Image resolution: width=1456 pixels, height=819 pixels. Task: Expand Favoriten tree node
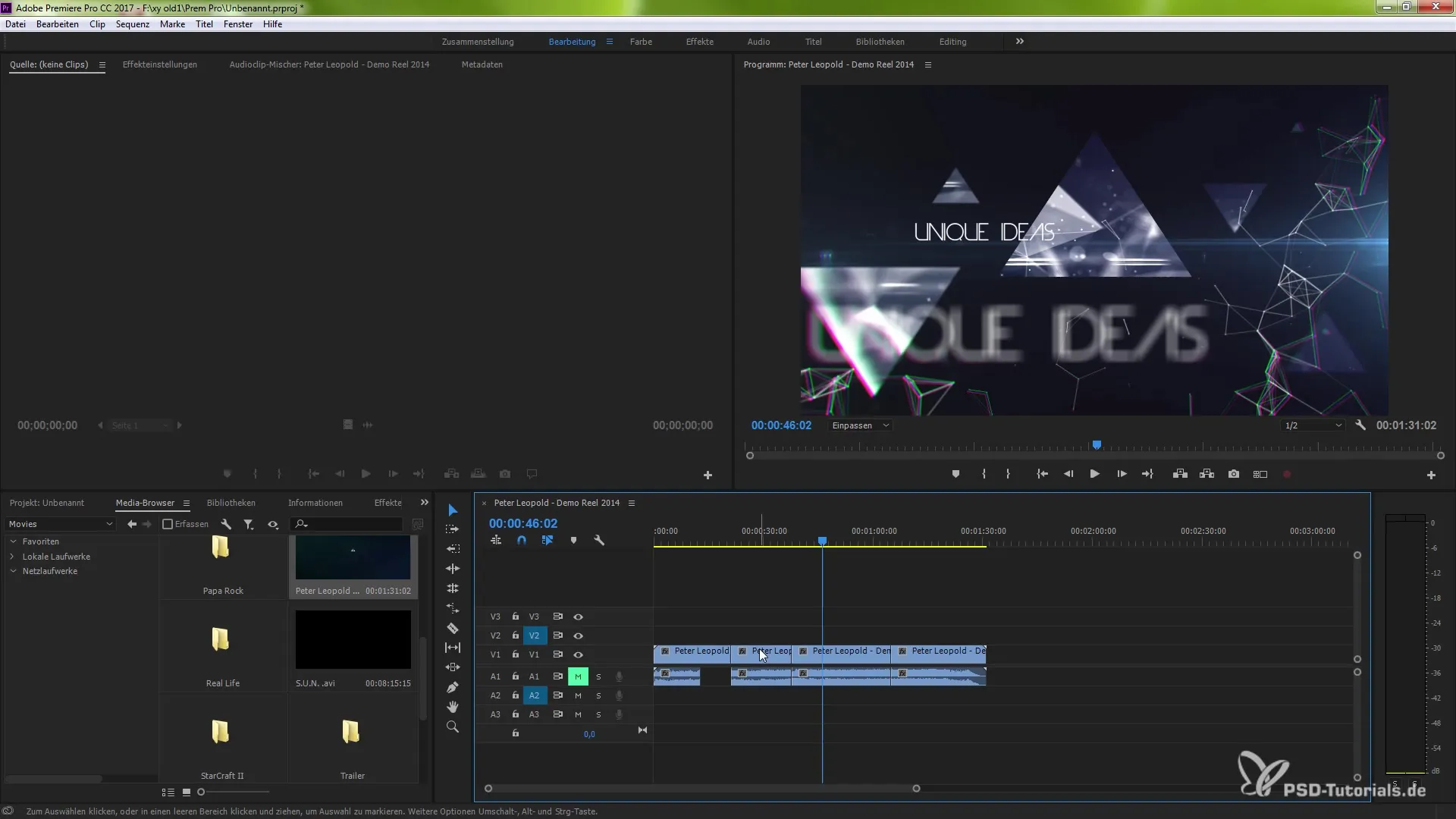click(13, 541)
